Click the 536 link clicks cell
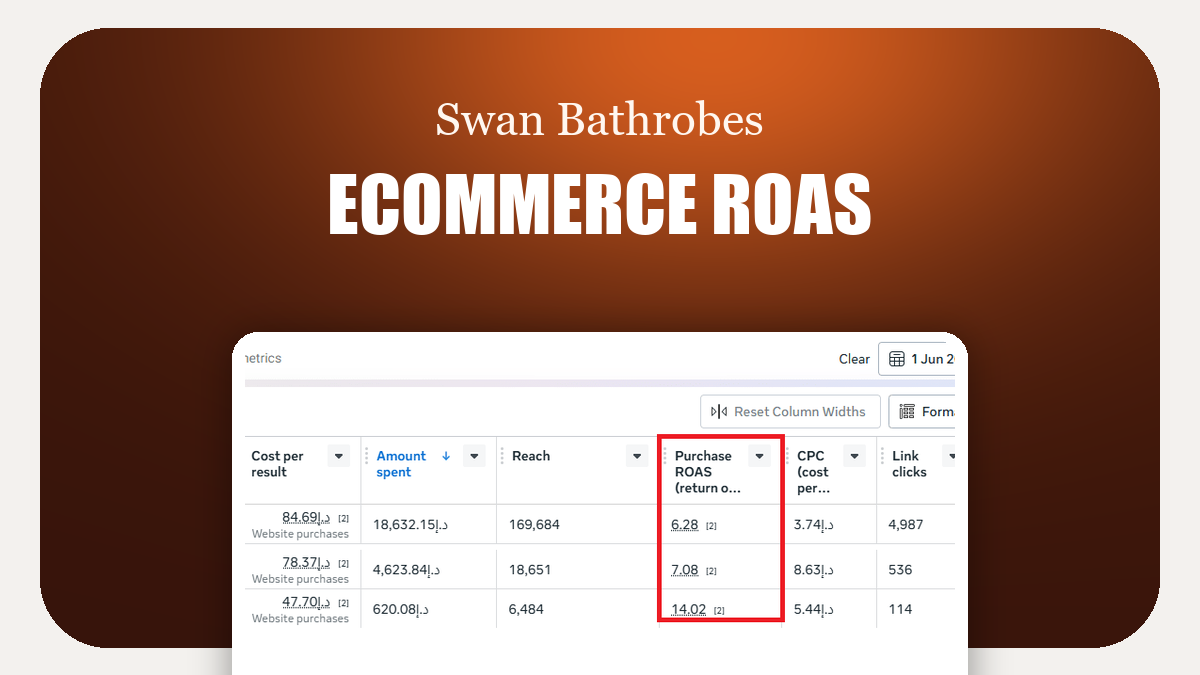 (900, 570)
